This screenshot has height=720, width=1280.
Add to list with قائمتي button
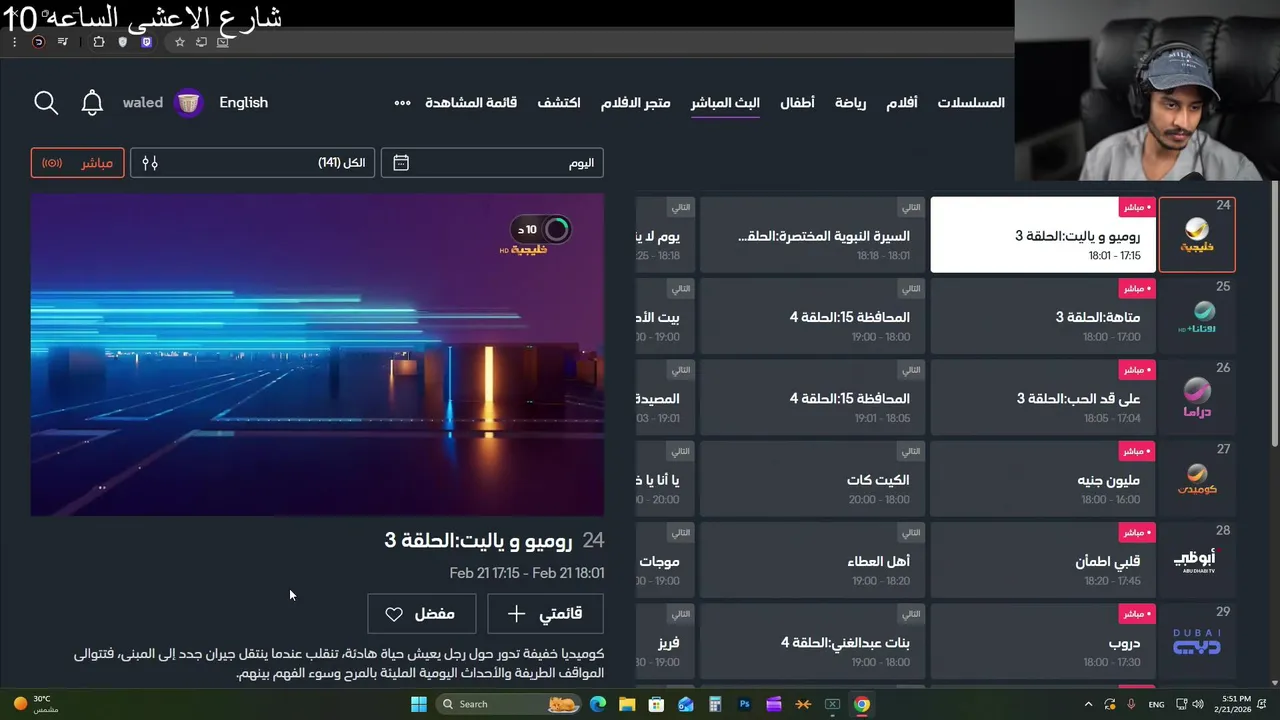pyautogui.click(x=545, y=614)
